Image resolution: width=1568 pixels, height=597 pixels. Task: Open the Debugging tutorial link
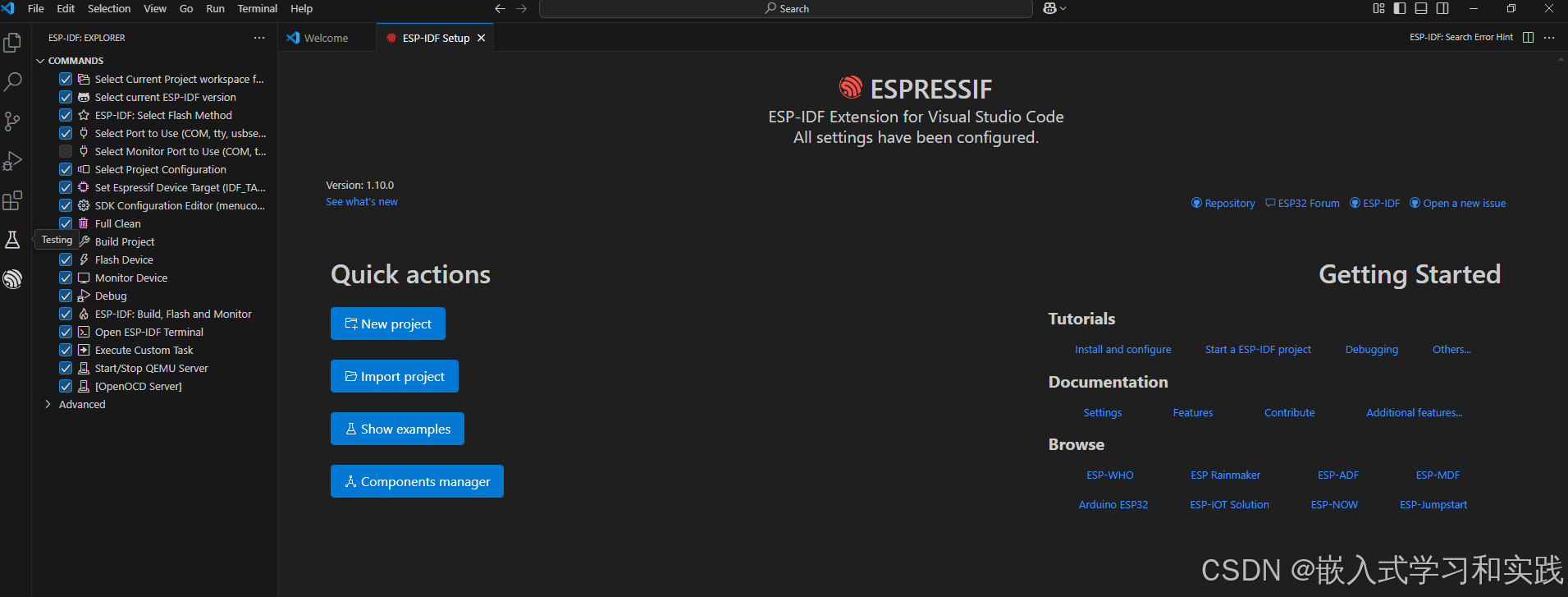[x=1372, y=350]
